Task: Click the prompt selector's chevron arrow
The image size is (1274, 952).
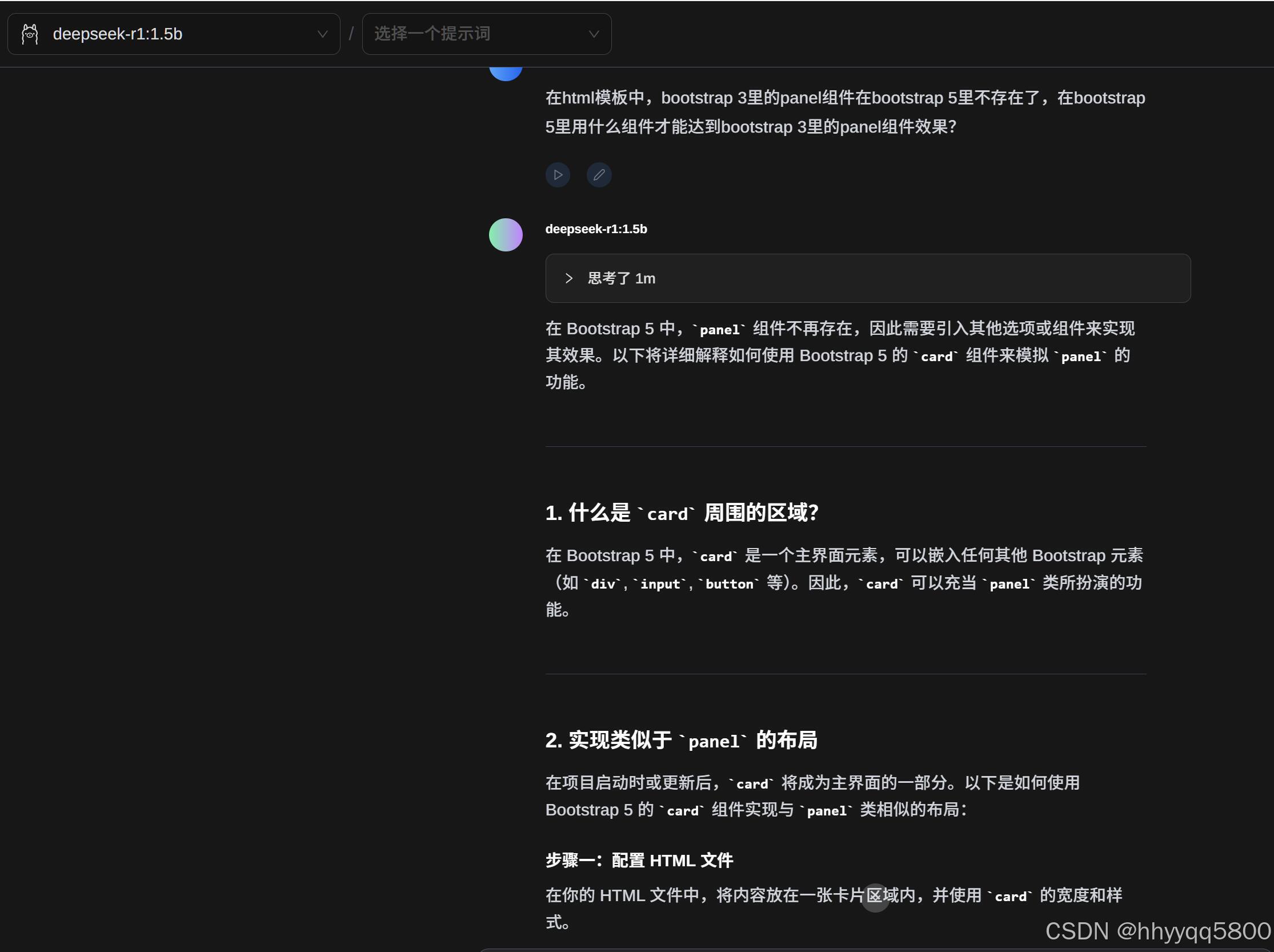Action: [x=594, y=34]
